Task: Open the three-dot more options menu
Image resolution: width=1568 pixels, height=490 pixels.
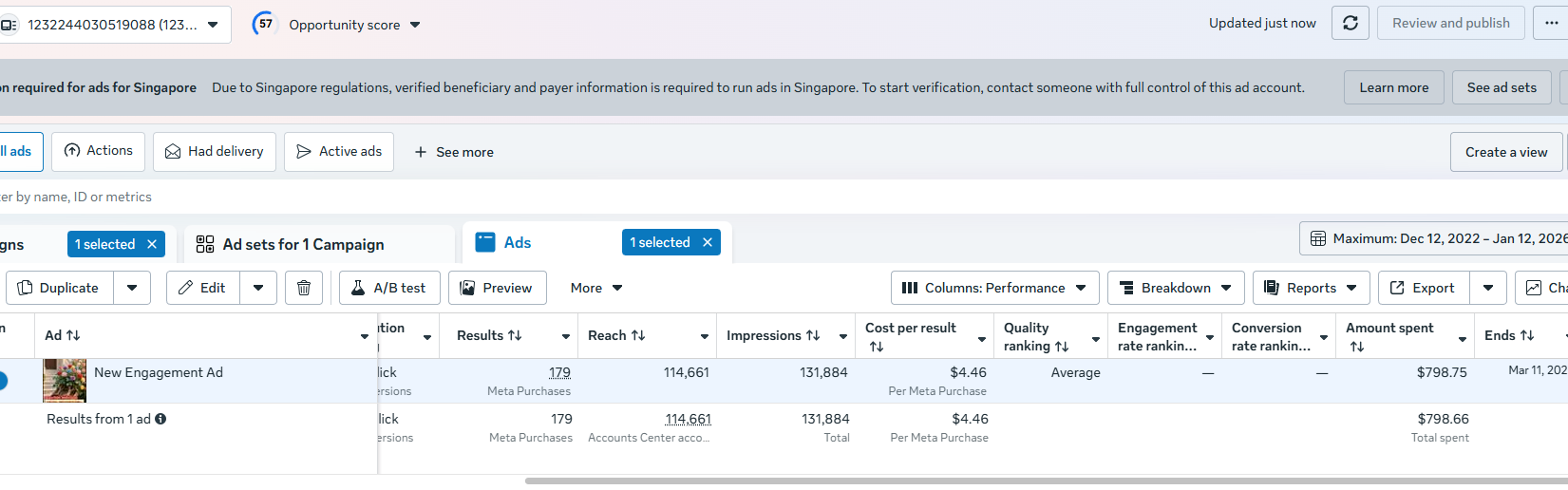Action: [x=1551, y=24]
